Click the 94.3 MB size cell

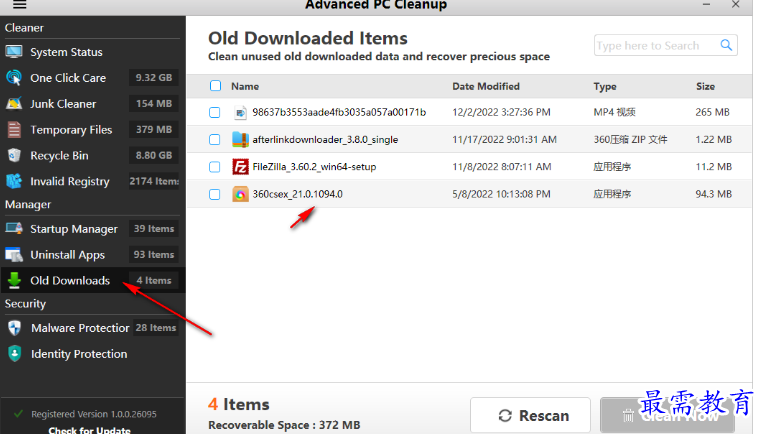pos(713,194)
